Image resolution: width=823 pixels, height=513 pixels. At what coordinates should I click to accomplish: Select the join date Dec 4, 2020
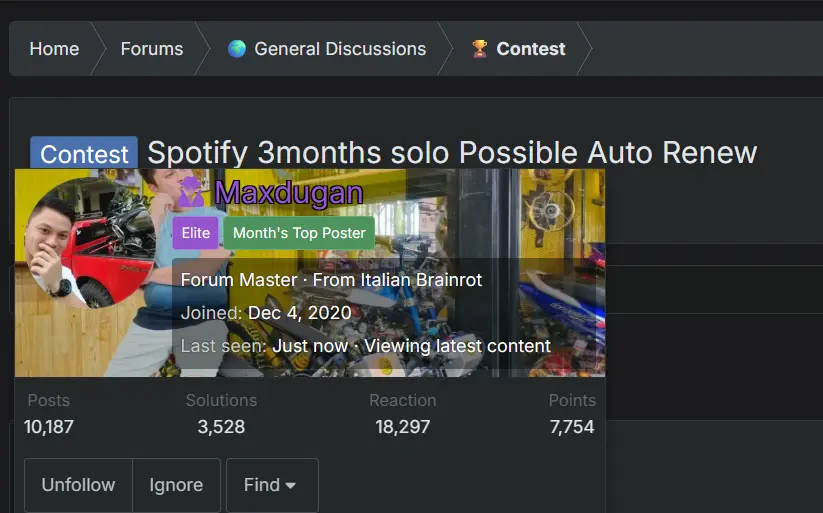point(299,313)
